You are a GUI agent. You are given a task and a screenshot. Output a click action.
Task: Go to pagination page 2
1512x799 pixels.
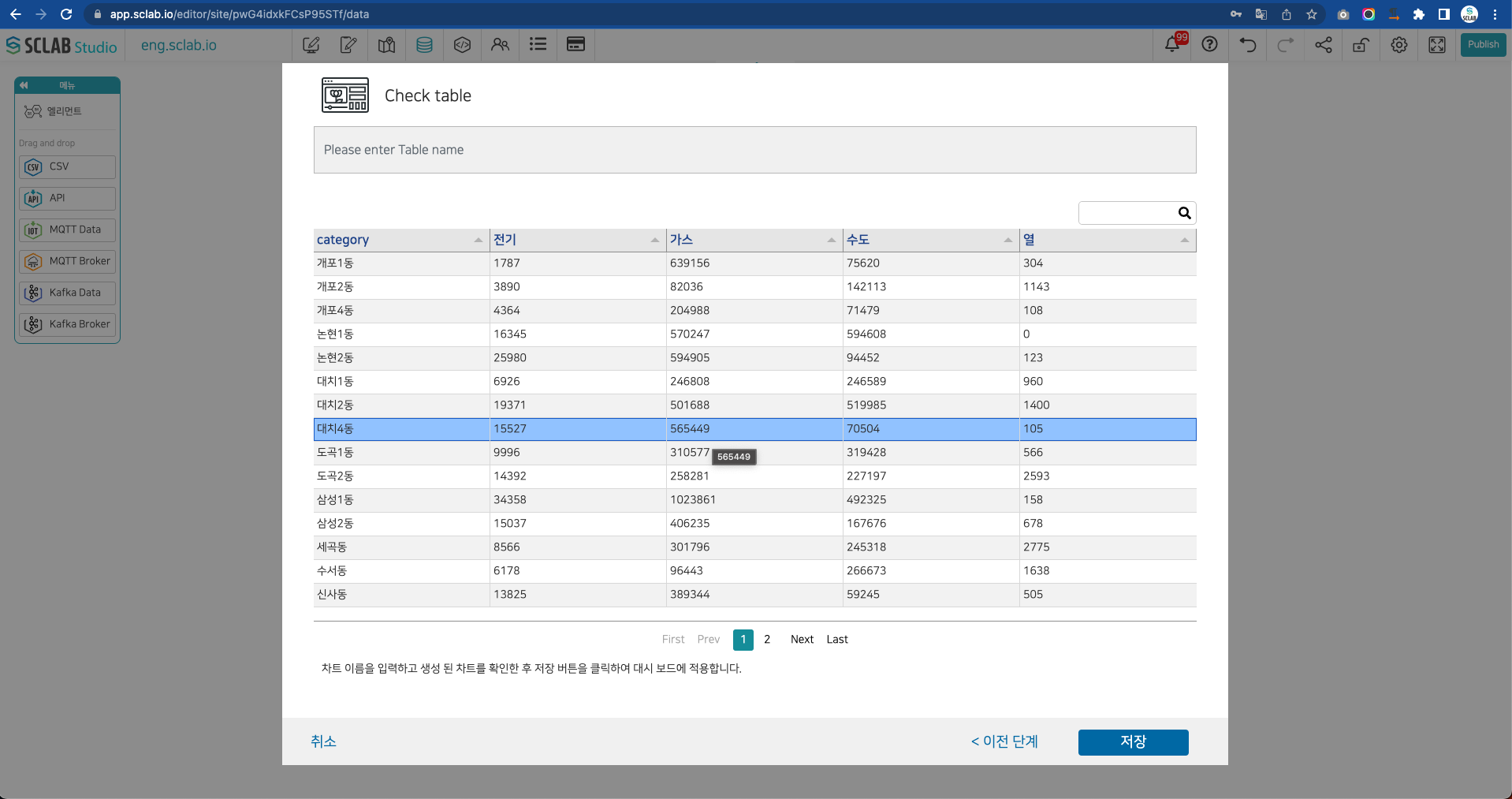[x=767, y=640]
